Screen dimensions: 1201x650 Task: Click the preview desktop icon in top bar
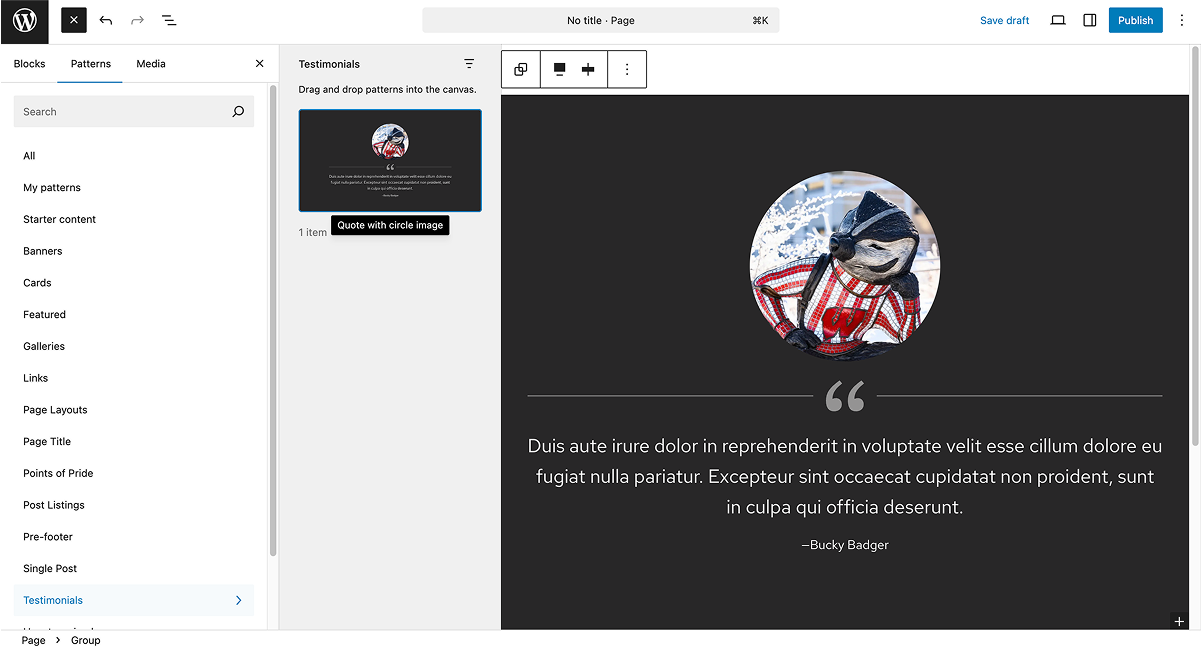point(1057,20)
